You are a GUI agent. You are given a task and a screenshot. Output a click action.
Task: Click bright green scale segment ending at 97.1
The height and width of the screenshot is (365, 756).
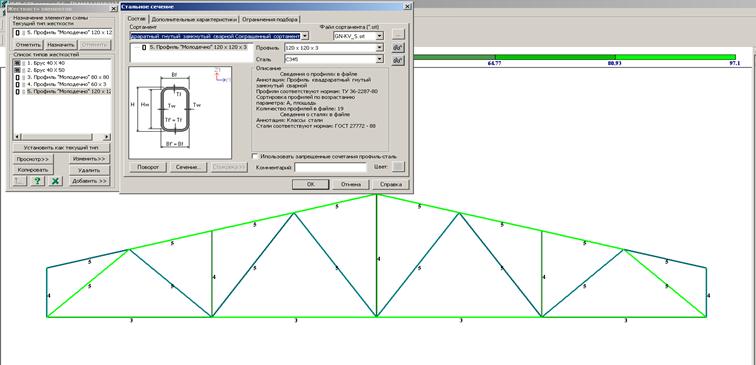tap(675, 57)
